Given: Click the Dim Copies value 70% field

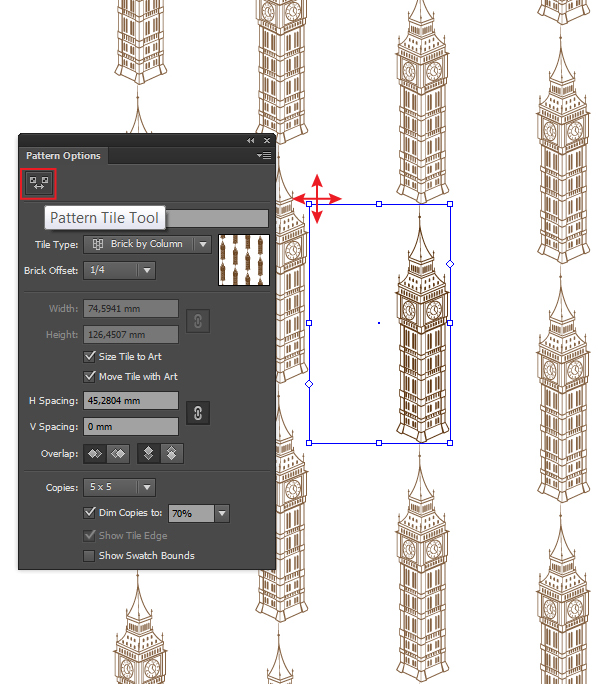Looking at the screenshot, I should click(191, 513).
